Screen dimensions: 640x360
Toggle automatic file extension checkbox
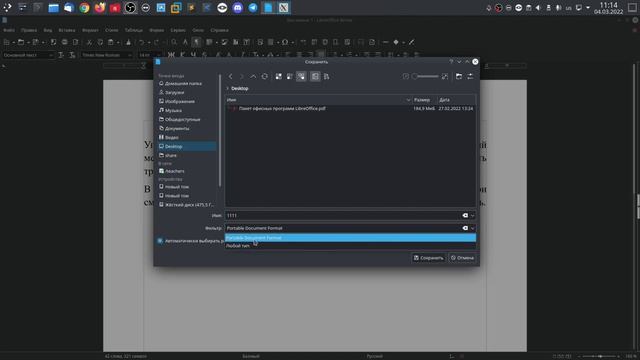tap(160, 241)
